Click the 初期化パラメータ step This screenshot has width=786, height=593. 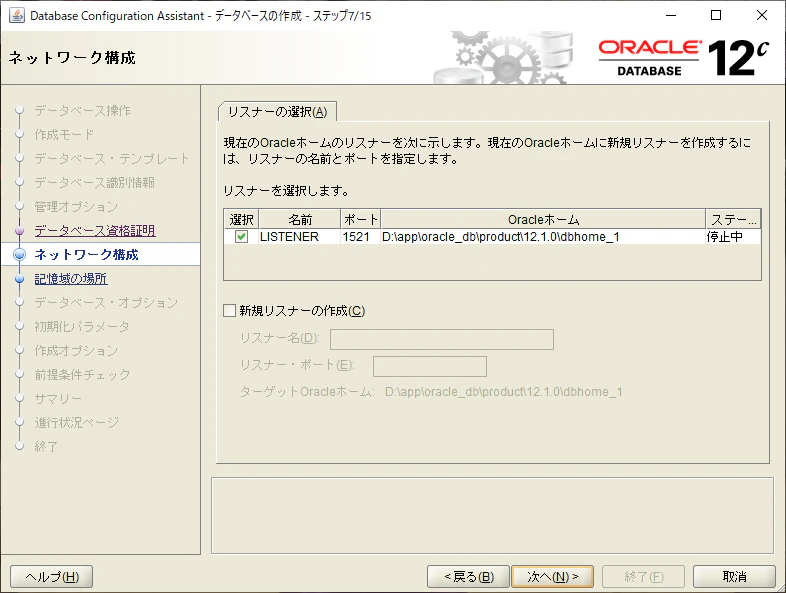(82, 327)
